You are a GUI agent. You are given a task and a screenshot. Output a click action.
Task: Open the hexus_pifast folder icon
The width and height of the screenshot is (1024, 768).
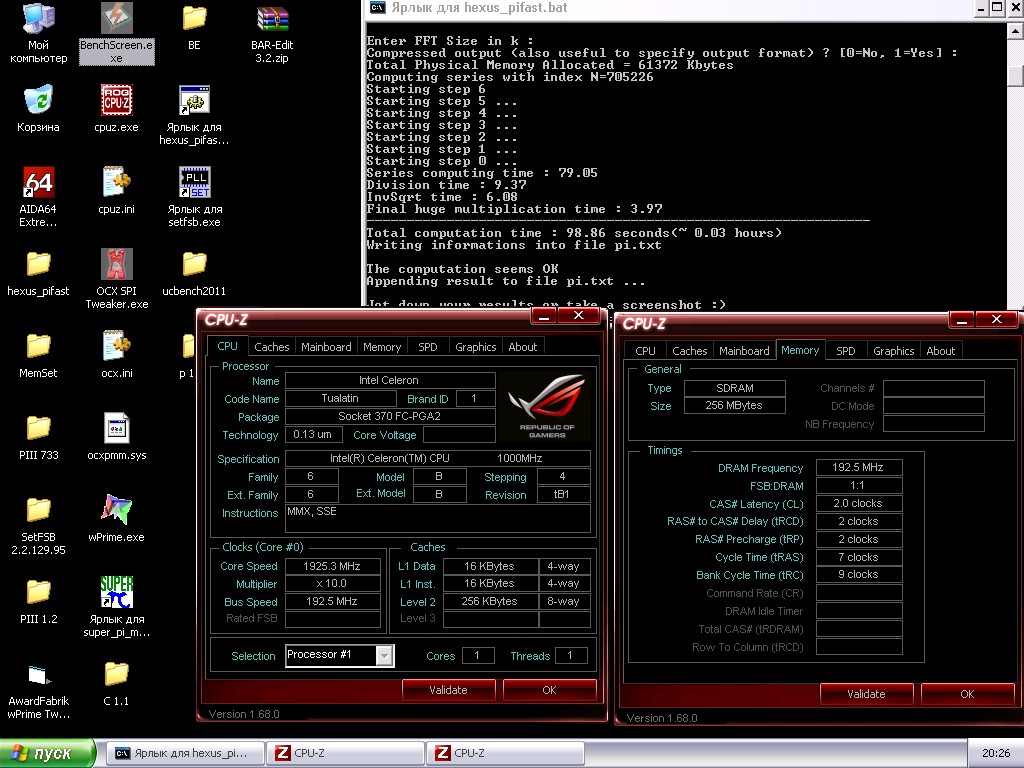pos(39,272)
